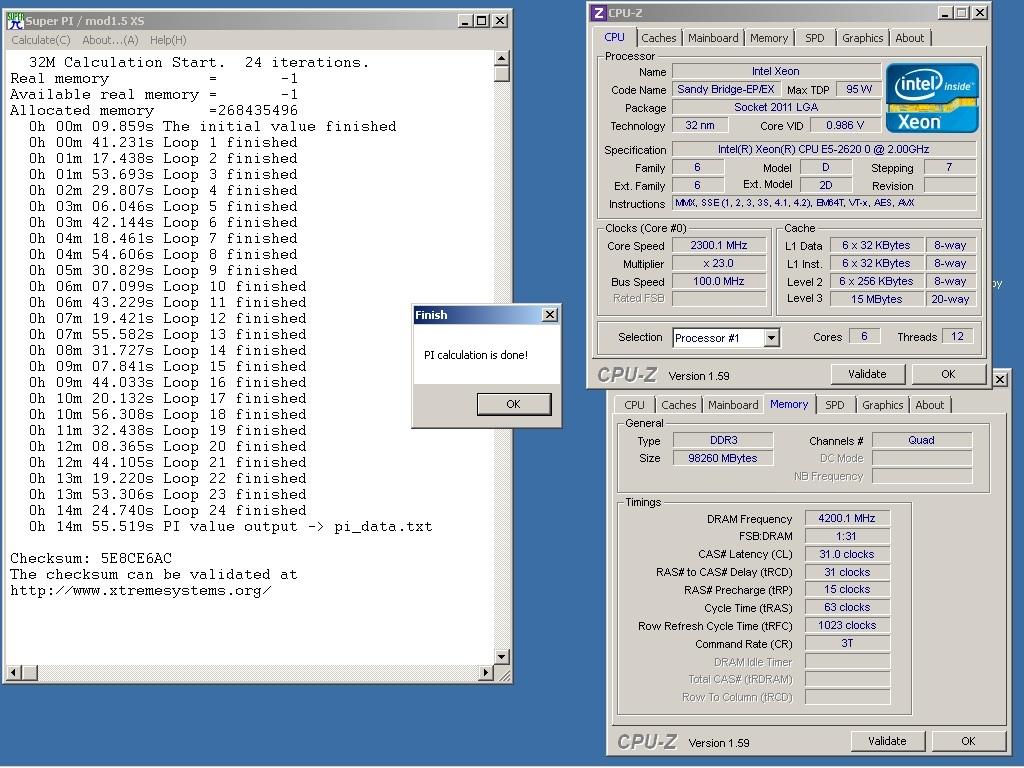Click the Package value Socket 2011 LGA
The width and height of the screenshot is (1024, 768).
(x=776, y=107)
